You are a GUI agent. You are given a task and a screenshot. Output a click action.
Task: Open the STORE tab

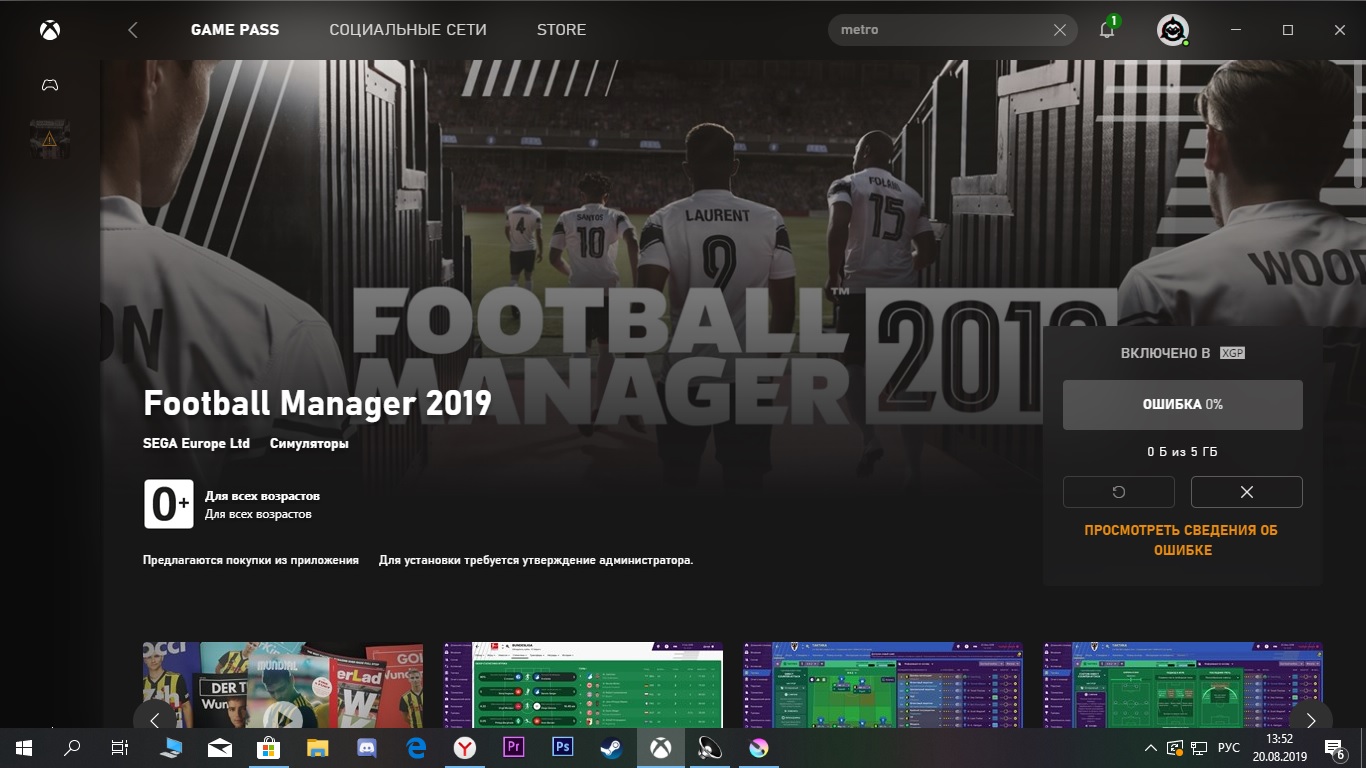[562, 30]
